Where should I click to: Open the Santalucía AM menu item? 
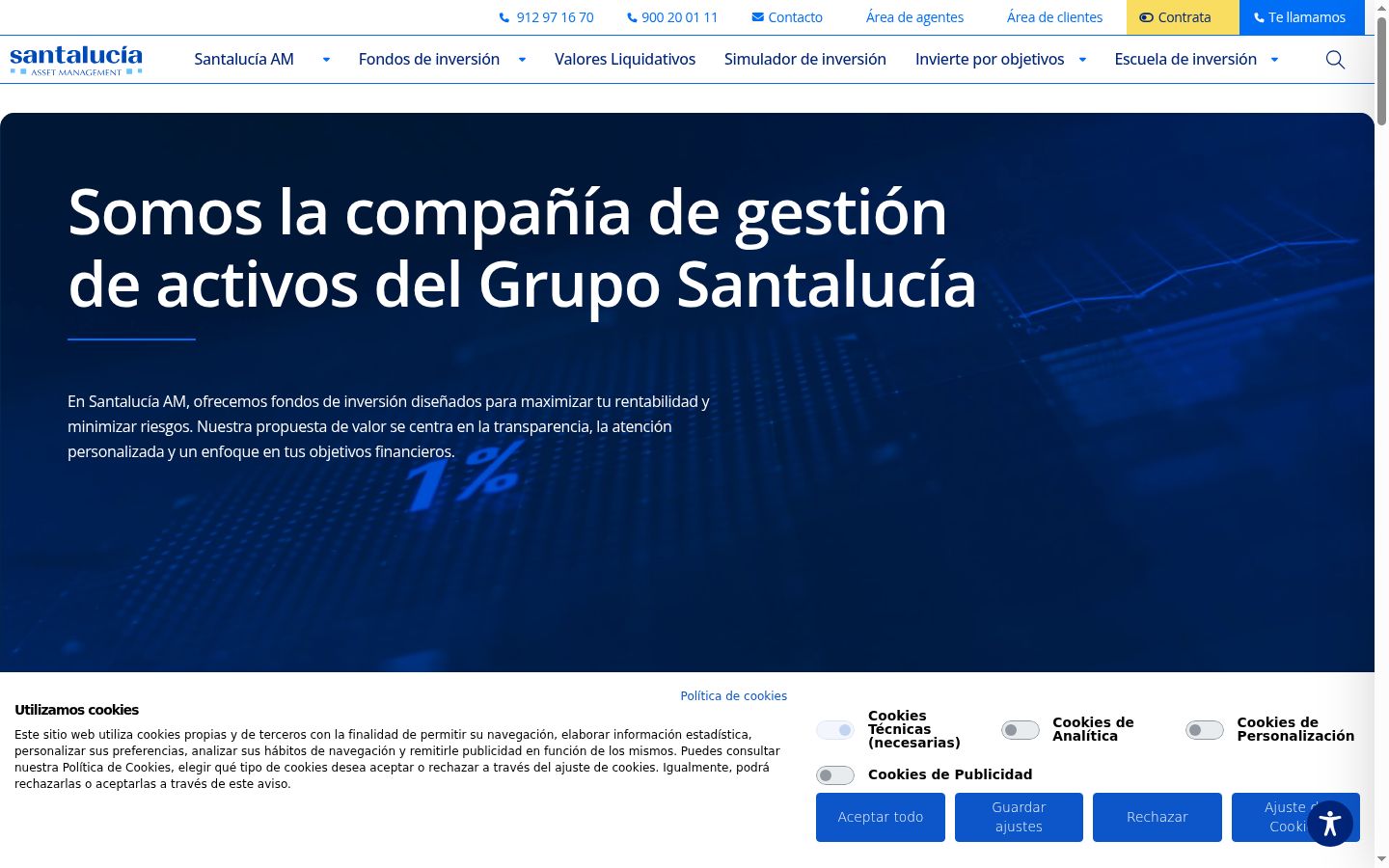(244, 60)
